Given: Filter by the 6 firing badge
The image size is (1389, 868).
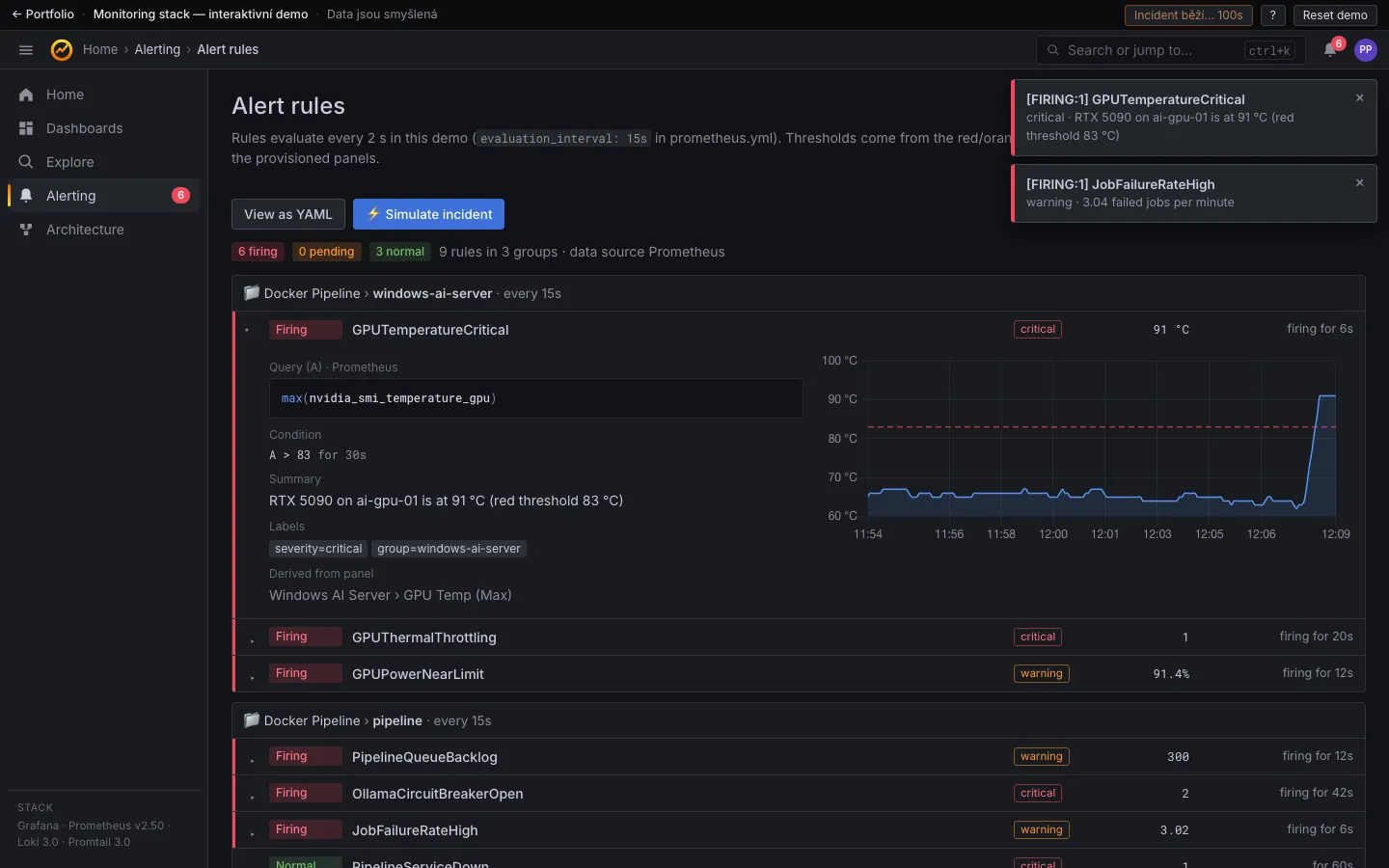Looking at the screenshot, I should pyautogui.click(x=258, y=252).
